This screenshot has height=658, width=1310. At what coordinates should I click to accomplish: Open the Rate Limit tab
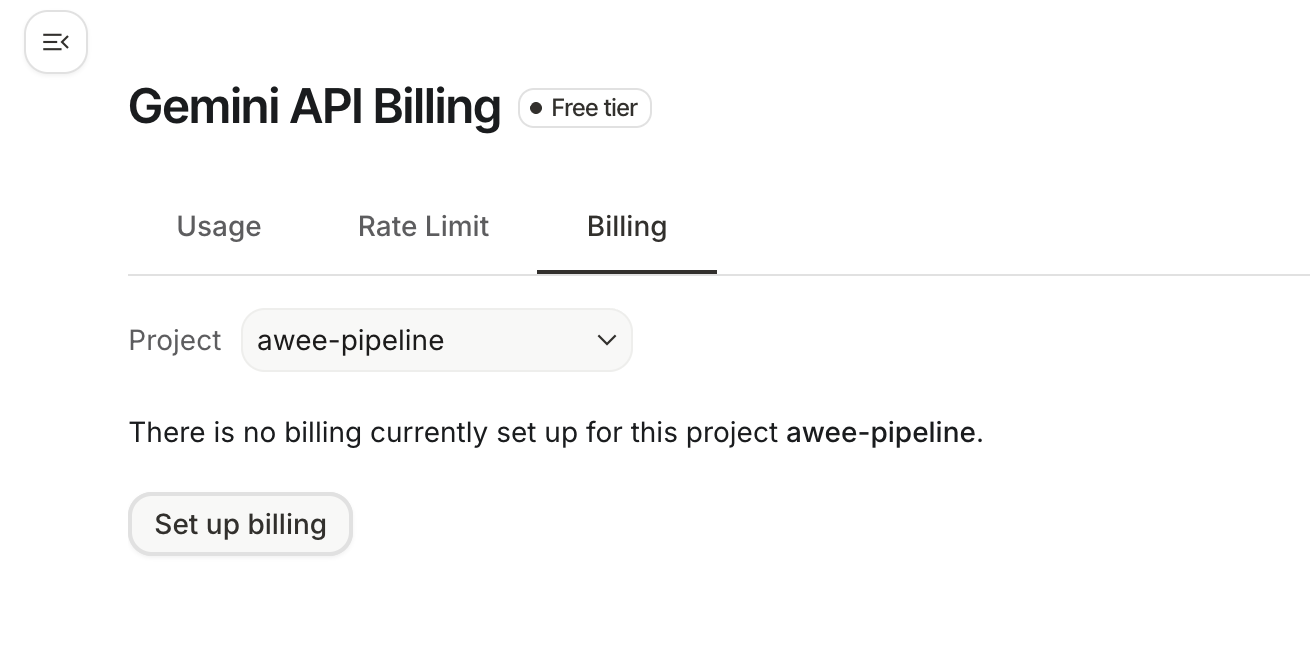click(x=423, y=227)
